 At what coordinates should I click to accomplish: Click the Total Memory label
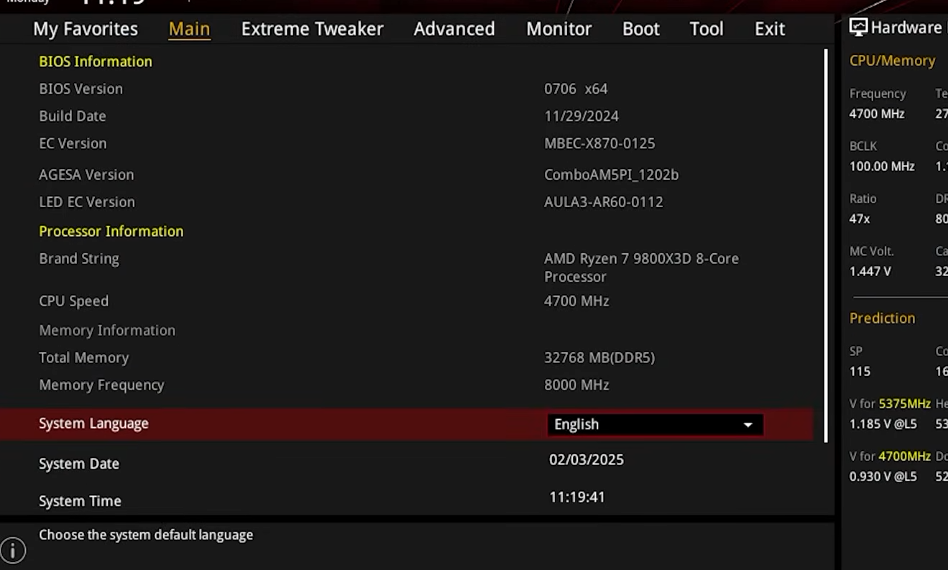pos(84,358)
